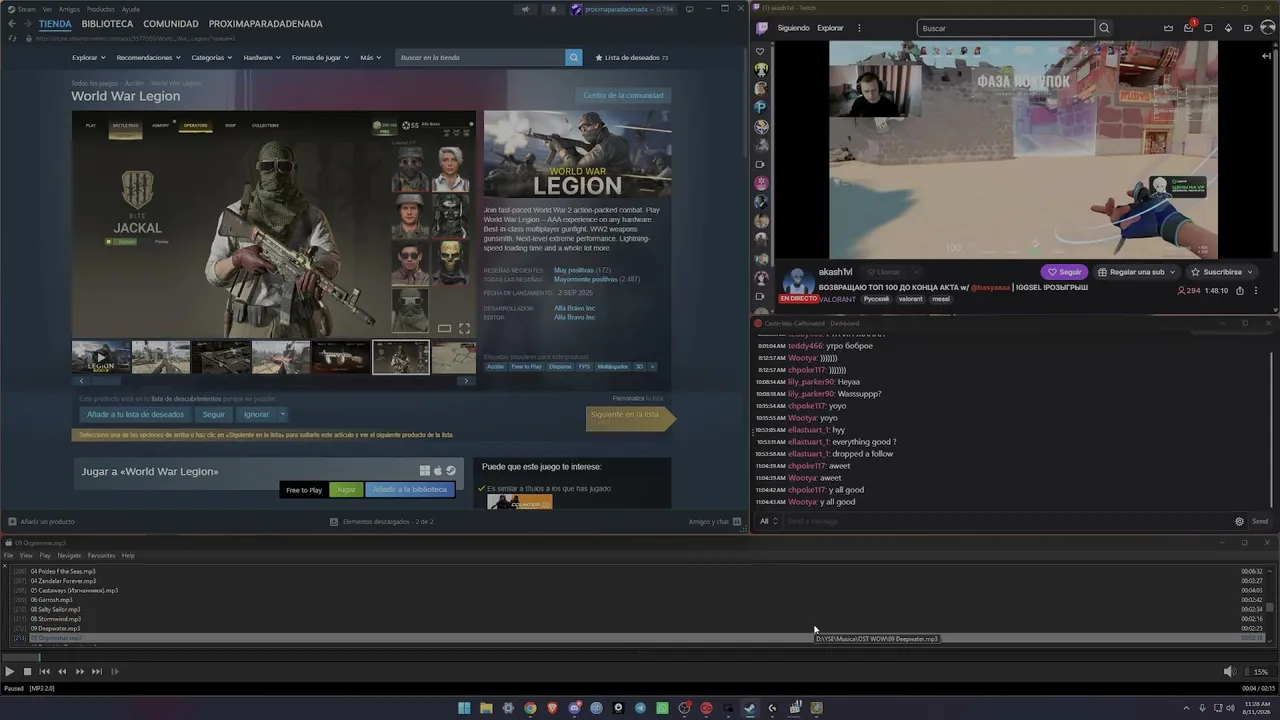Click the Twitch search magnifier button
Screen dimensions: 1280x720
coord(1104,28)
